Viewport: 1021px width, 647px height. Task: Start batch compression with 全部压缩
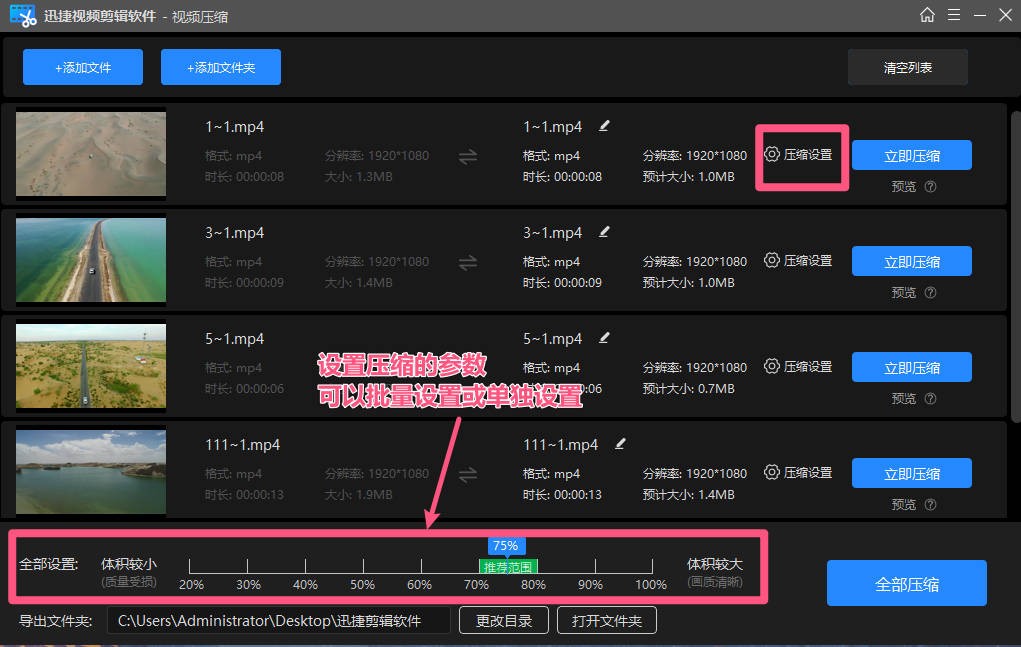coord(906,584)
